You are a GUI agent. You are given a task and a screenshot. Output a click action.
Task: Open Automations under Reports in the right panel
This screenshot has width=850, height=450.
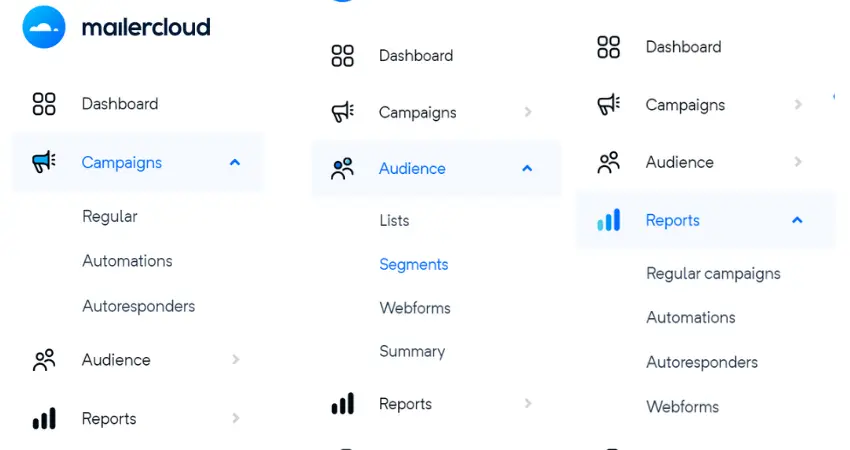click(691, 318)
